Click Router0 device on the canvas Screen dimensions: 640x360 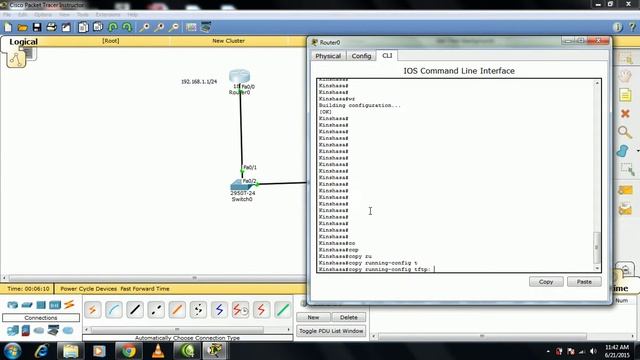(x=240, y=77)
